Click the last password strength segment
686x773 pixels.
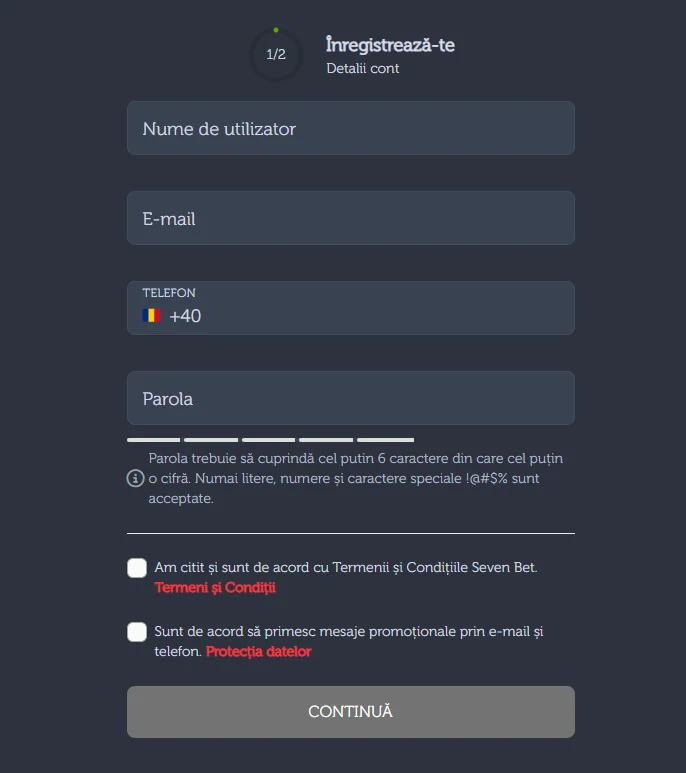coord(385,440)
